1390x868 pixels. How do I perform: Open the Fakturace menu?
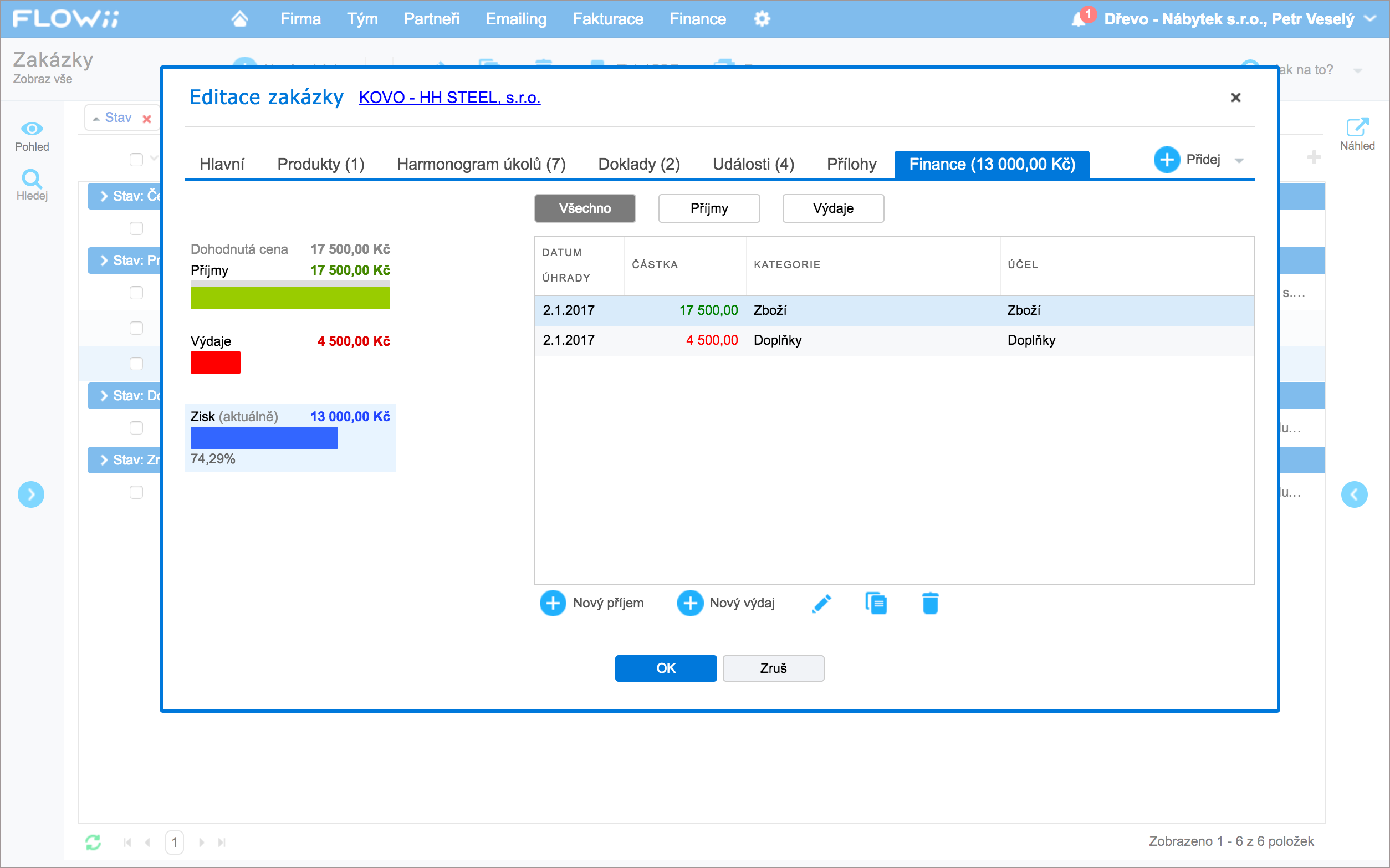click(608, 19)
